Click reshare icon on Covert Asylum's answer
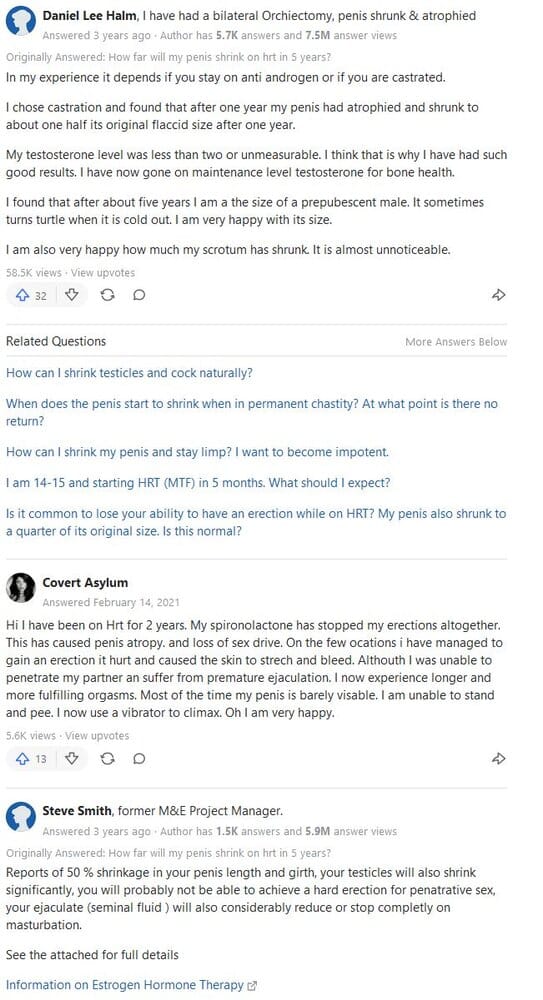Image resolution: width=543 pixels, height=1000 pixels. 107,758
